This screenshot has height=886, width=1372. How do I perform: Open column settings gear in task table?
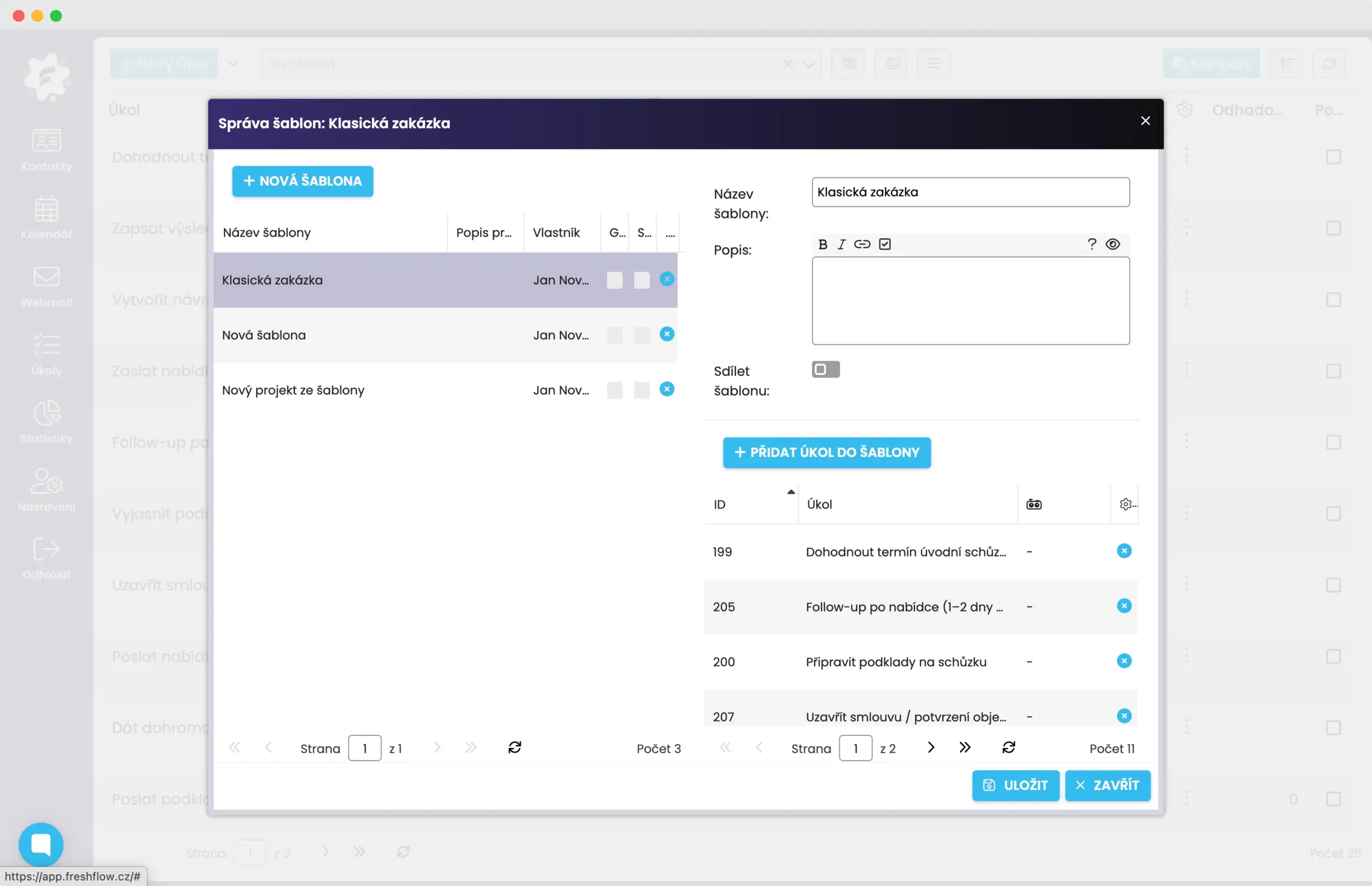pyautogui.click(x=1126, y=505)
